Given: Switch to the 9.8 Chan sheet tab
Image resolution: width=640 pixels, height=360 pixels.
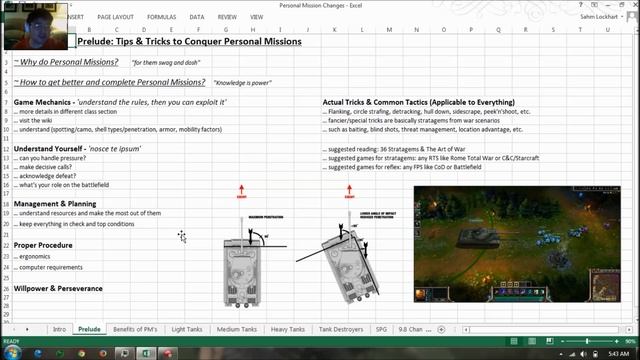Looking at the screenshot, I should click(x=410, y=329).
